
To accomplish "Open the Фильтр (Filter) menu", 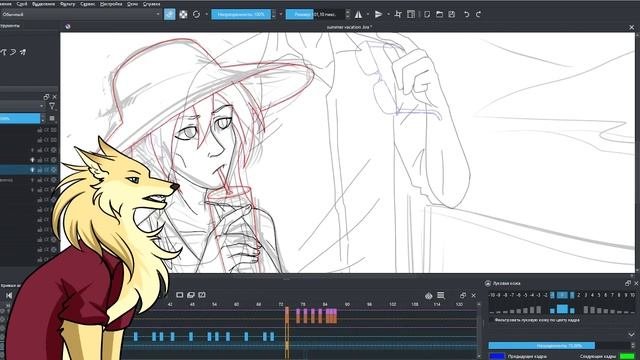I will click(x=67, y=4).
